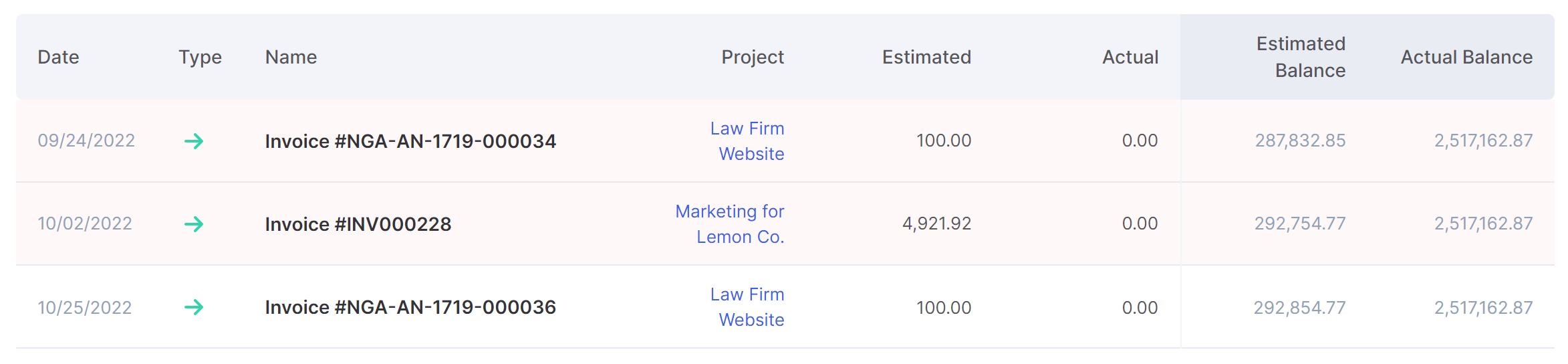The width and height of the screenshot is (1568, 364).
Task: Click green arrow icon for Invoice #INV000228
Action: click(194, 224)
